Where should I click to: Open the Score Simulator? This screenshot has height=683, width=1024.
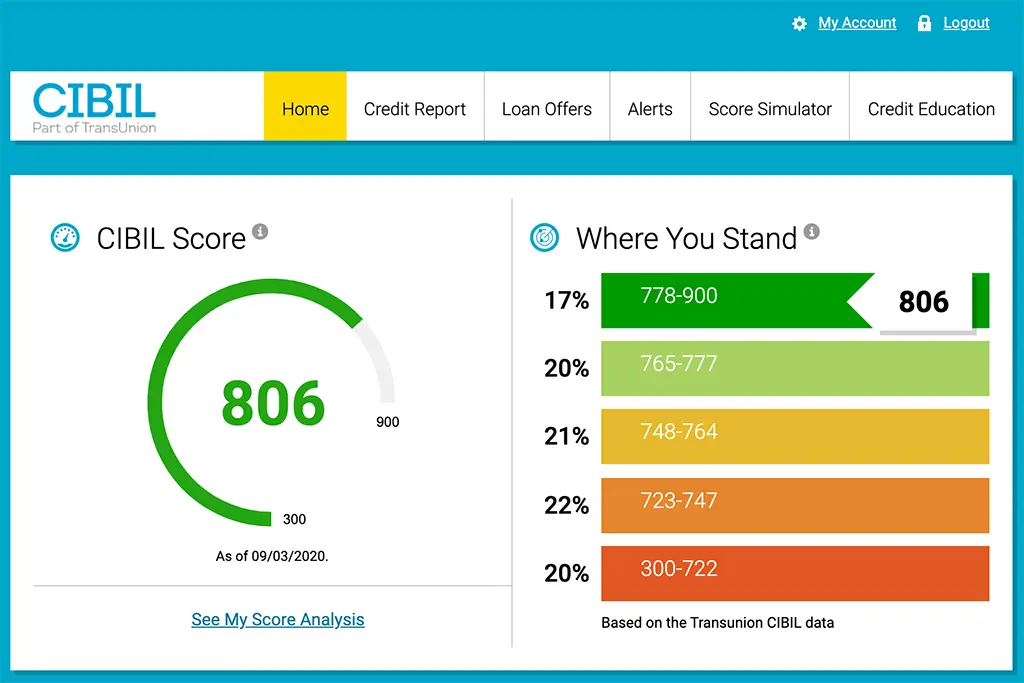769,108
